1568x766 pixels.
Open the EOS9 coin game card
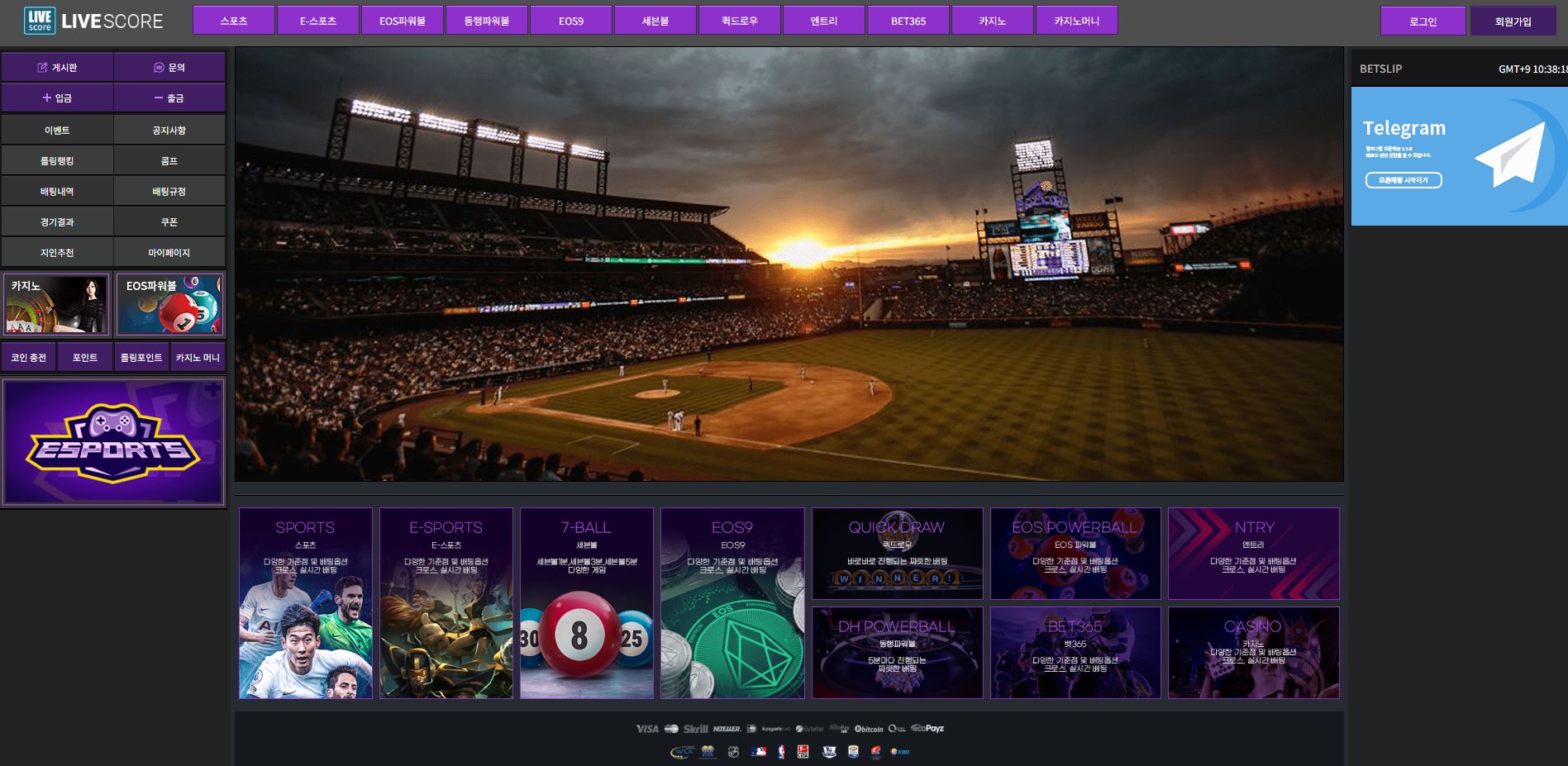point(732,603)
